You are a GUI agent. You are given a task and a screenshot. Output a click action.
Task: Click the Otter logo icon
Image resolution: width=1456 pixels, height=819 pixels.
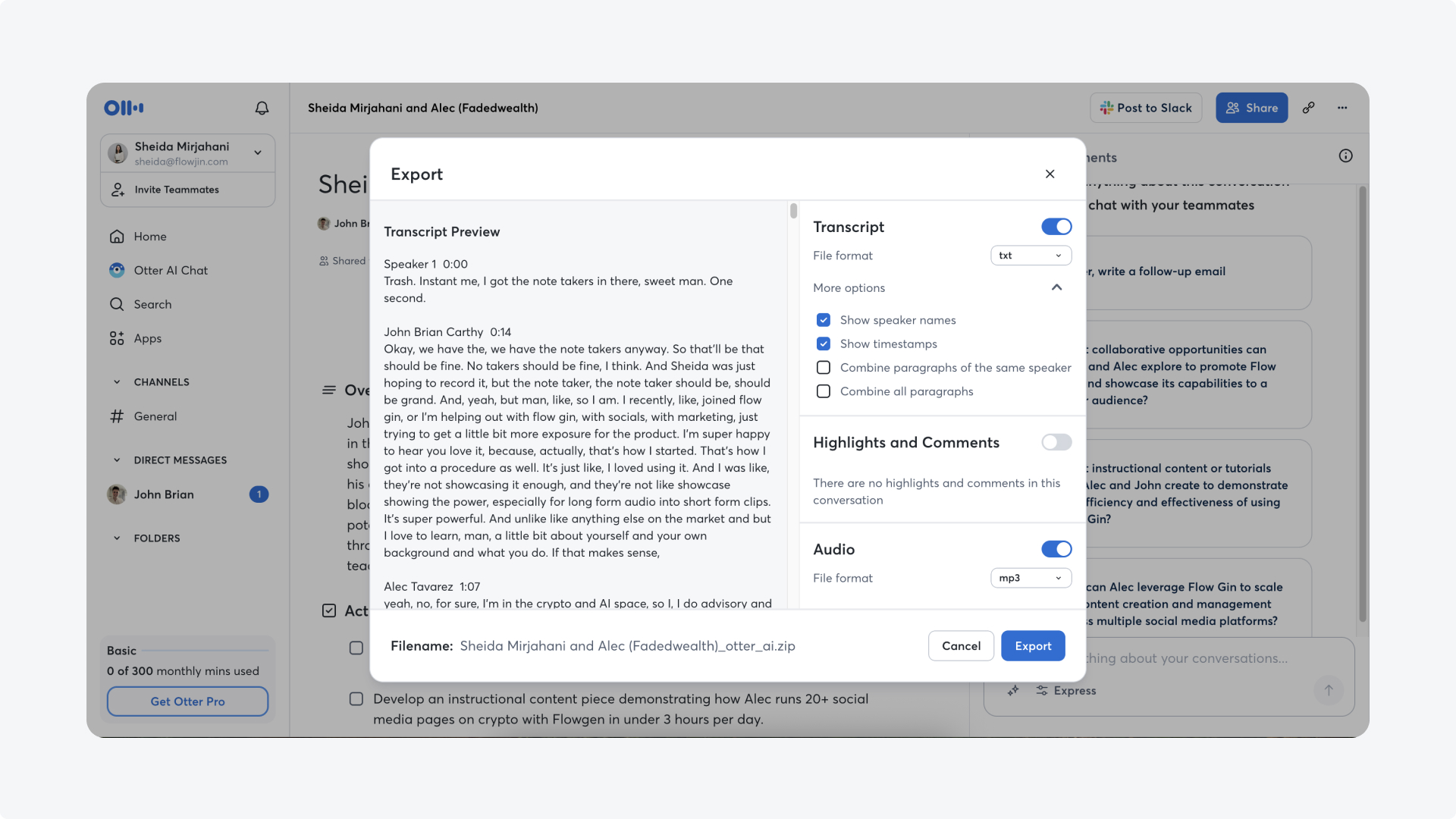coord(124,108)
